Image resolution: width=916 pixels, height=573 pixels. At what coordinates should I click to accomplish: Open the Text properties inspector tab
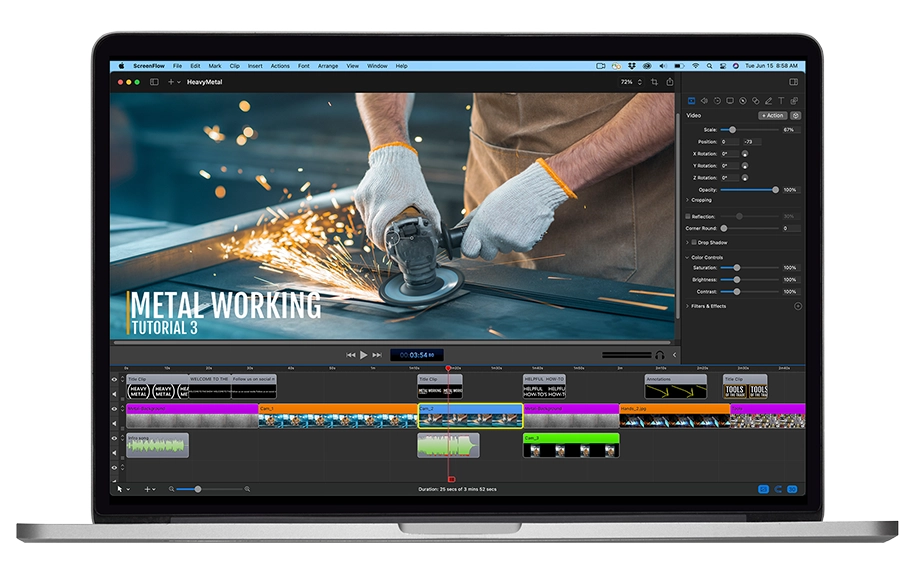(x=781, y=100)
